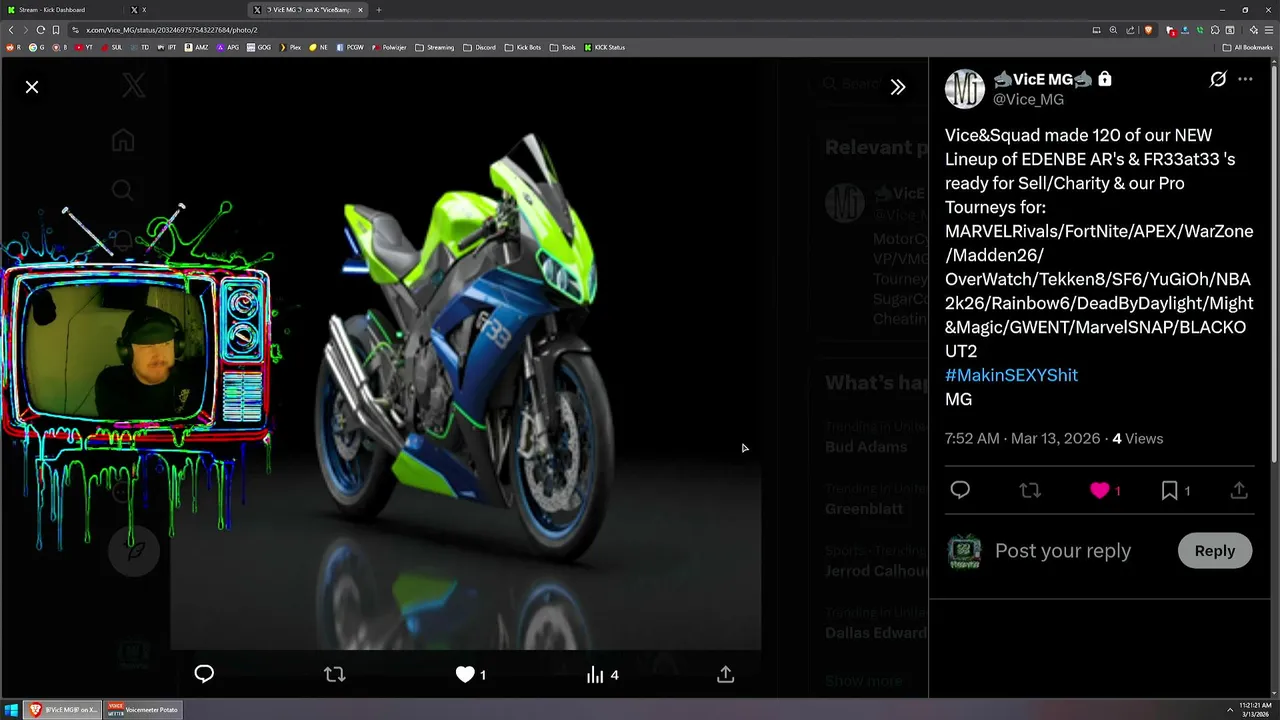1280x720 pixels.
Task: Open the Brave Shields lion icon
Action: 1149,30
